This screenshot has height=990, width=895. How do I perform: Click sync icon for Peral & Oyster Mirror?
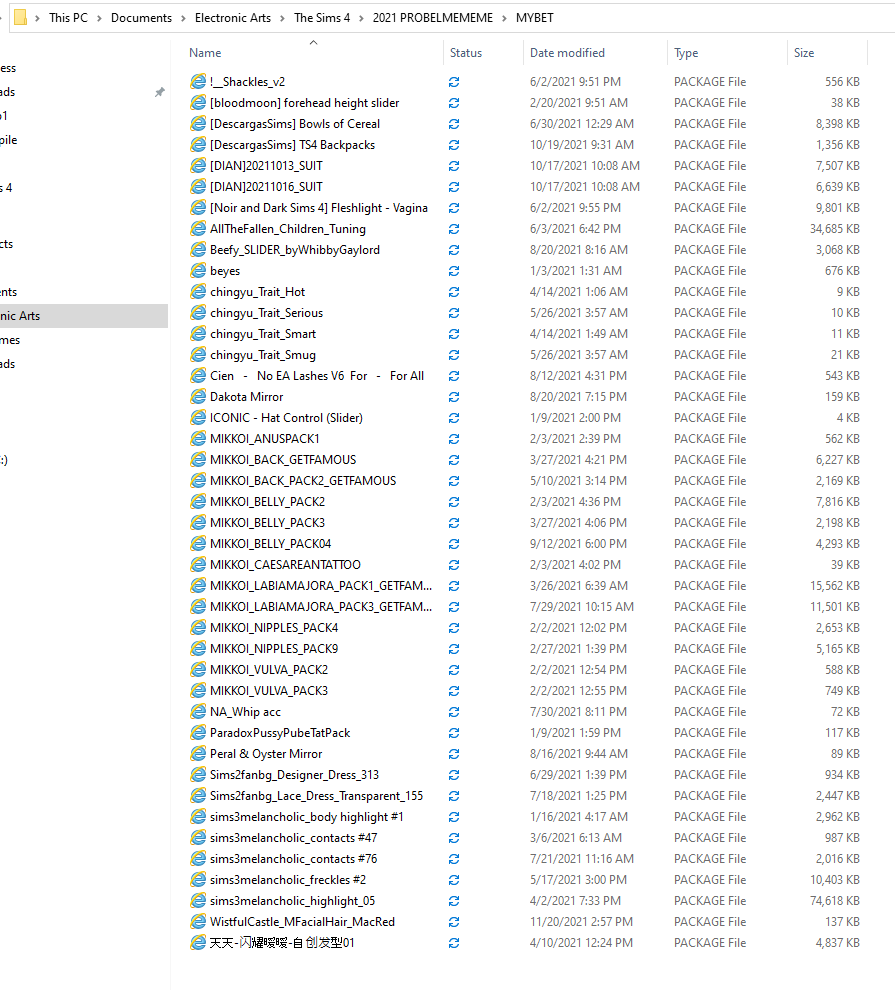pos(454,754)
